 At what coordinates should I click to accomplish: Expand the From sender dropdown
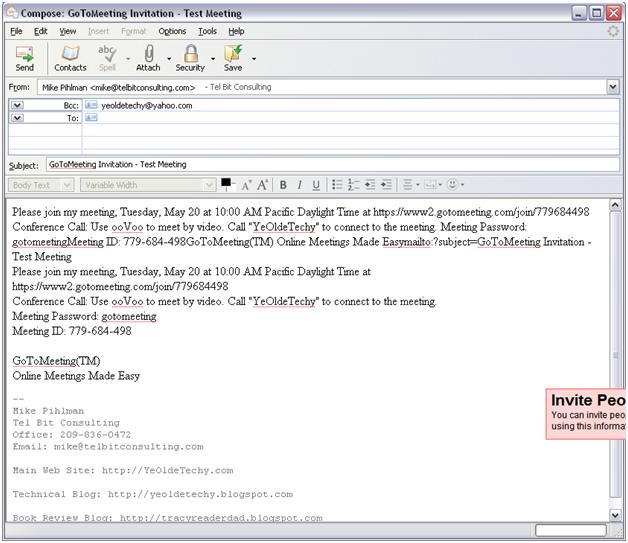coord(612,87)
